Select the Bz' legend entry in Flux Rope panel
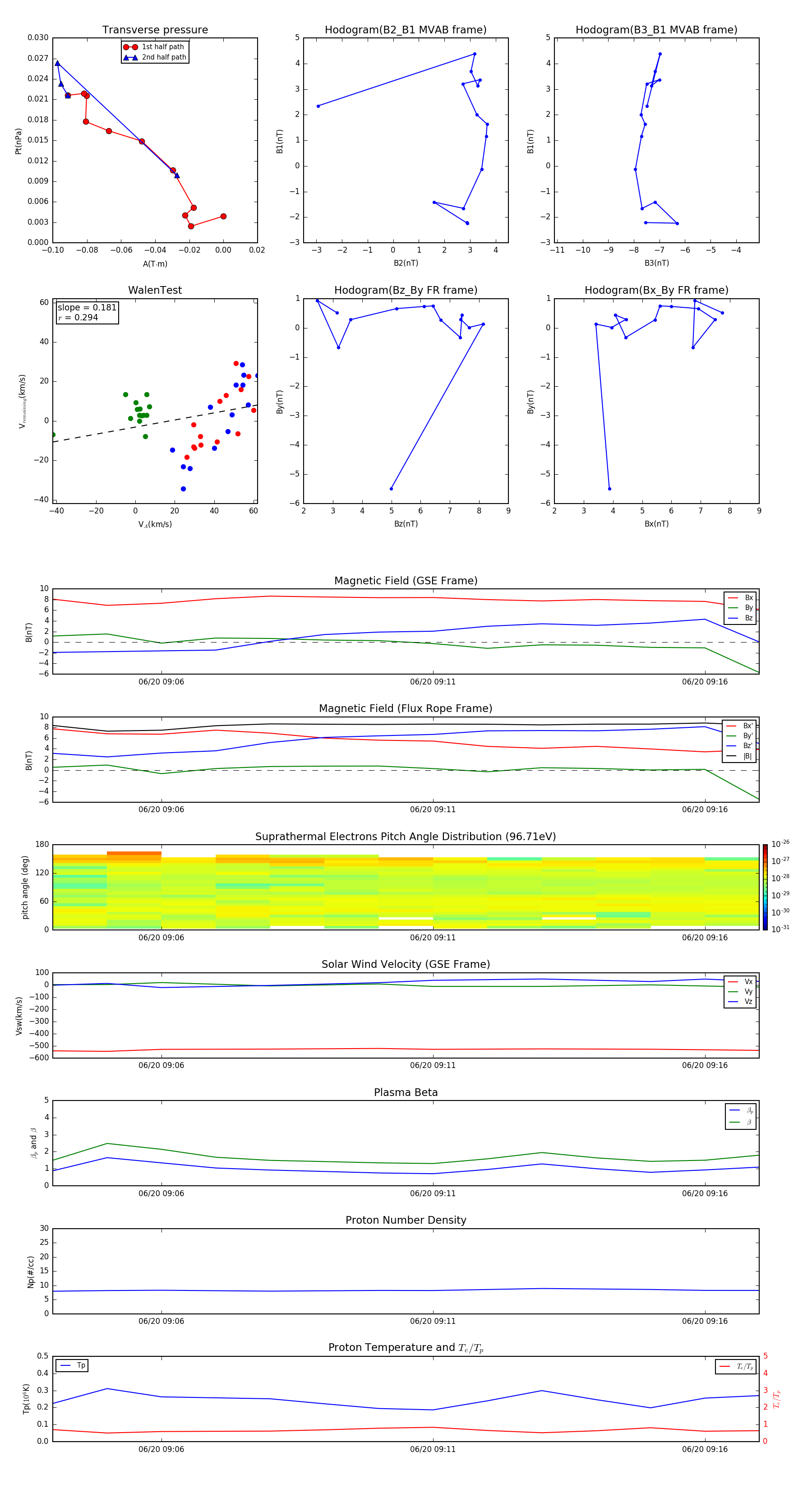Viewport: 812px width, 1489px height. tap(740, 746)
